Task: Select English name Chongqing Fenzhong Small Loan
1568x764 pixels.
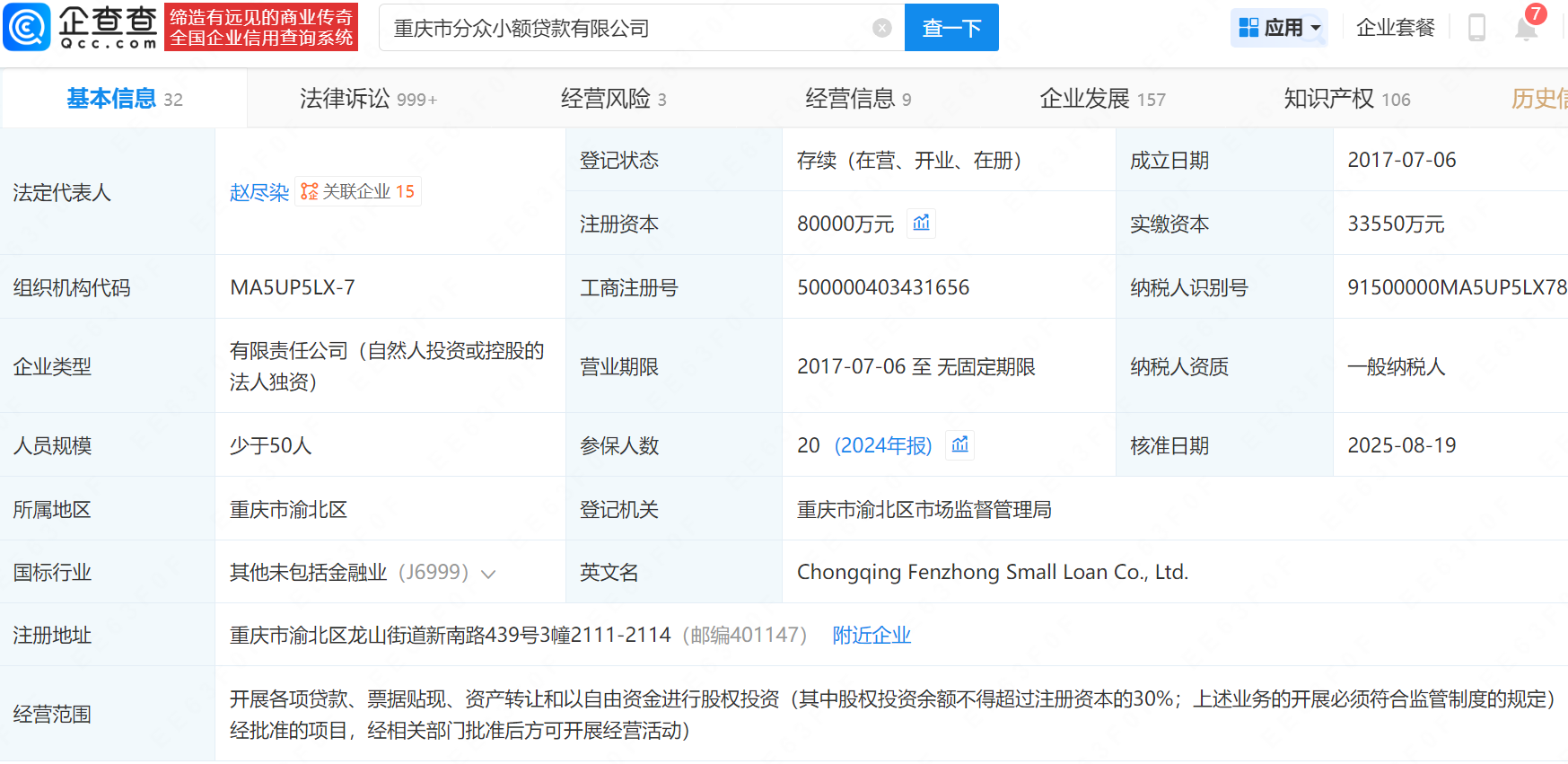Action: (x=993, y=572)
